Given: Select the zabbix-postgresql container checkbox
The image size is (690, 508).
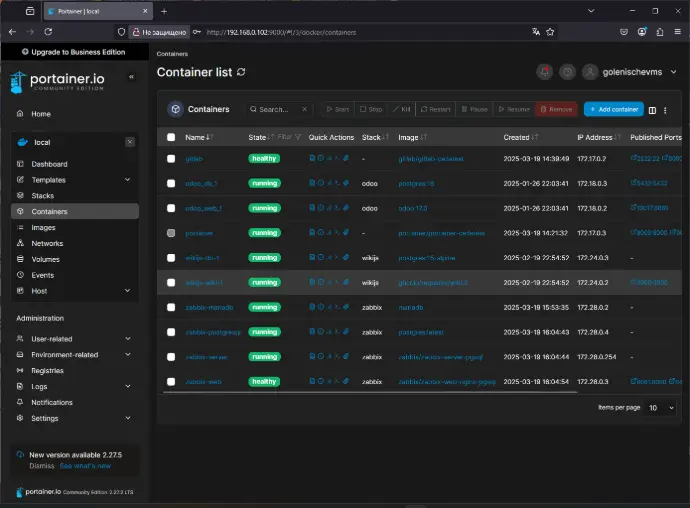Looking at the screenshot, I should (x=171, y=332).
